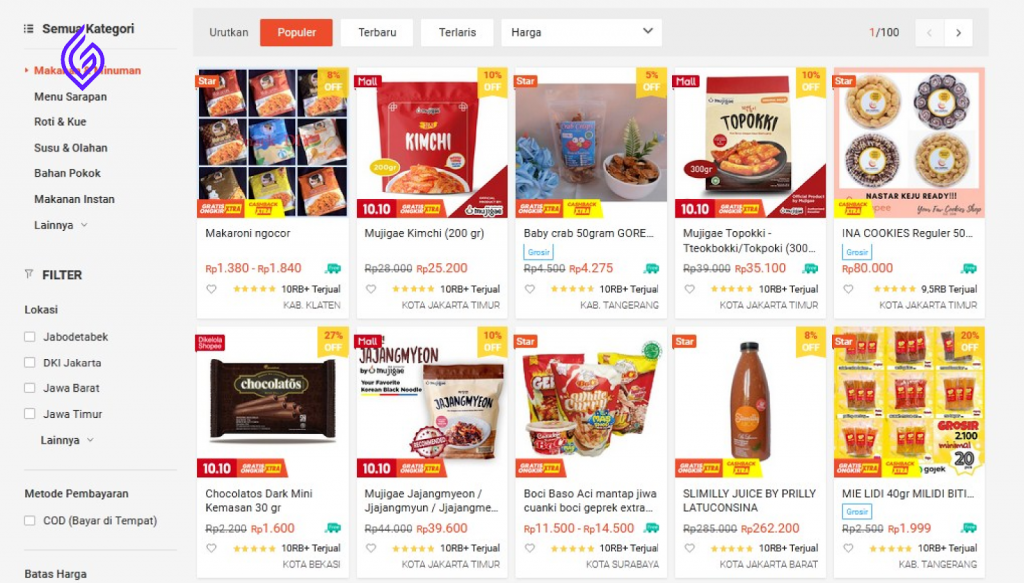Screen dimensions: 1024x583
Task: Open Makanan Instan category link
Action: [x=74, y=199]
